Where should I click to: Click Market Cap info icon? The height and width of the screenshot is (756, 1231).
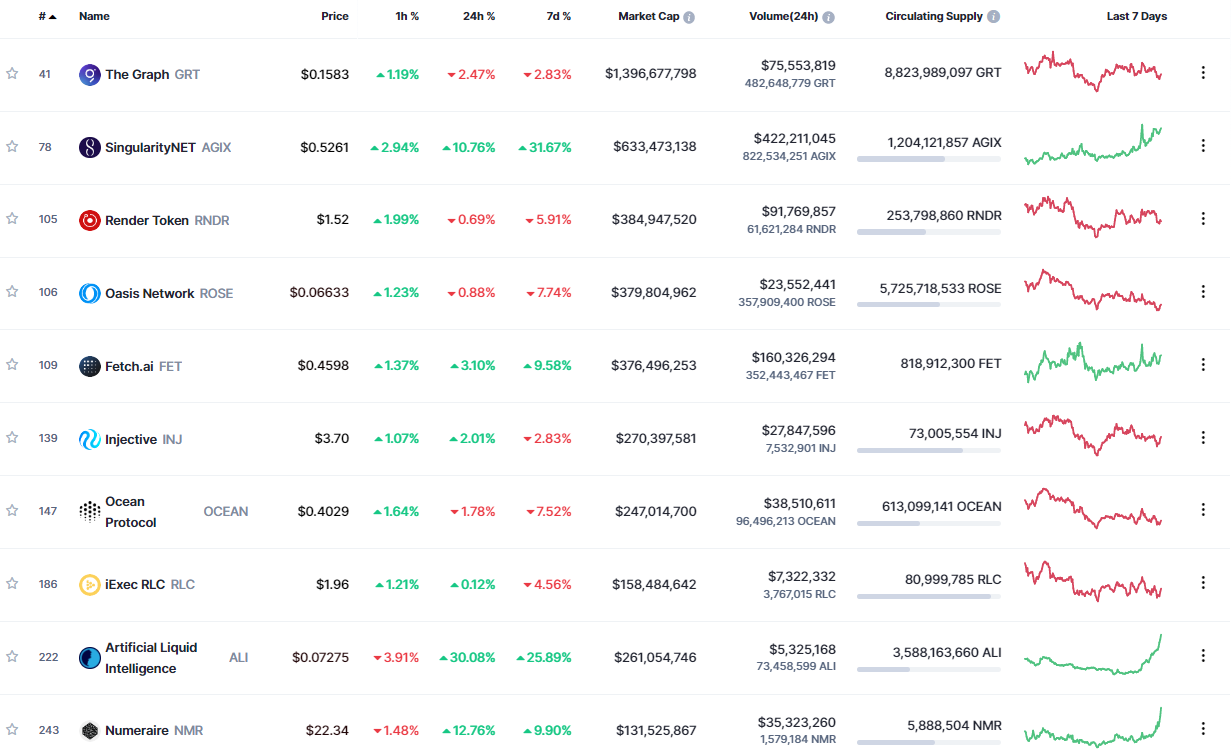pos(689,17)
